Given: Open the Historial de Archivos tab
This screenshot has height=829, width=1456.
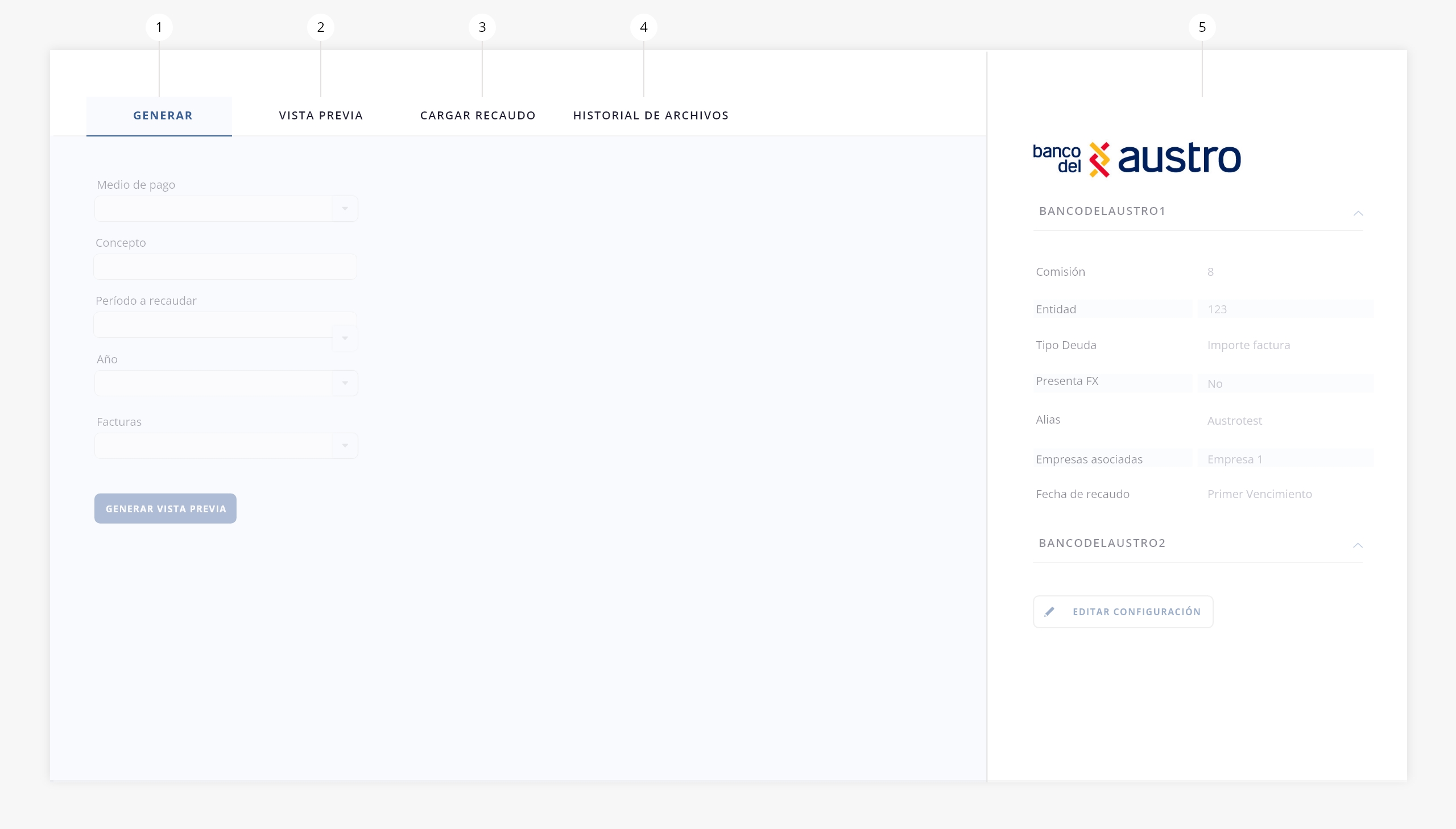Looking at the screenshot, I should click(x=650, y=115).
